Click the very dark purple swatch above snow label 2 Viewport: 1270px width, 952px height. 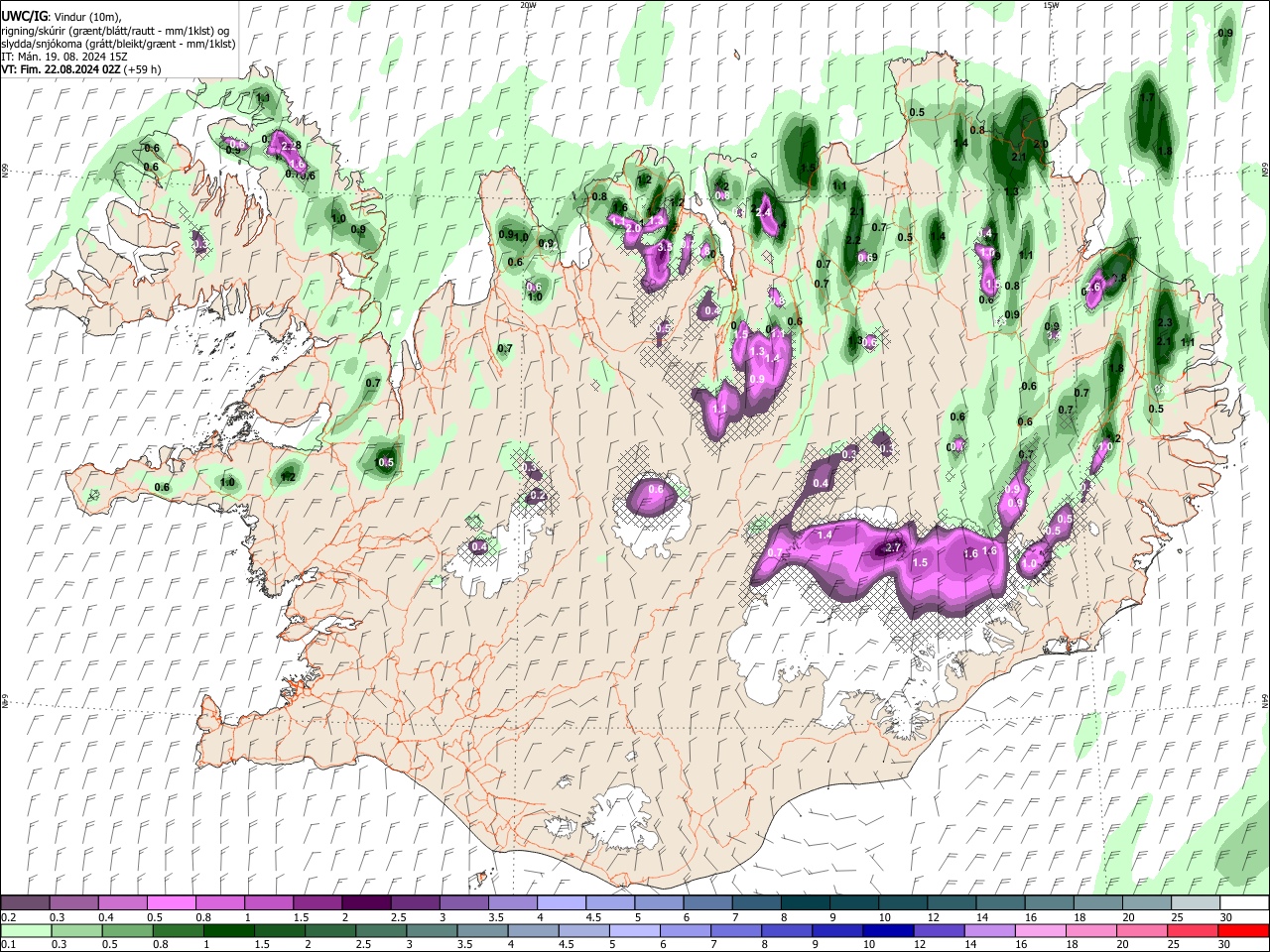(x=365, y=903)
